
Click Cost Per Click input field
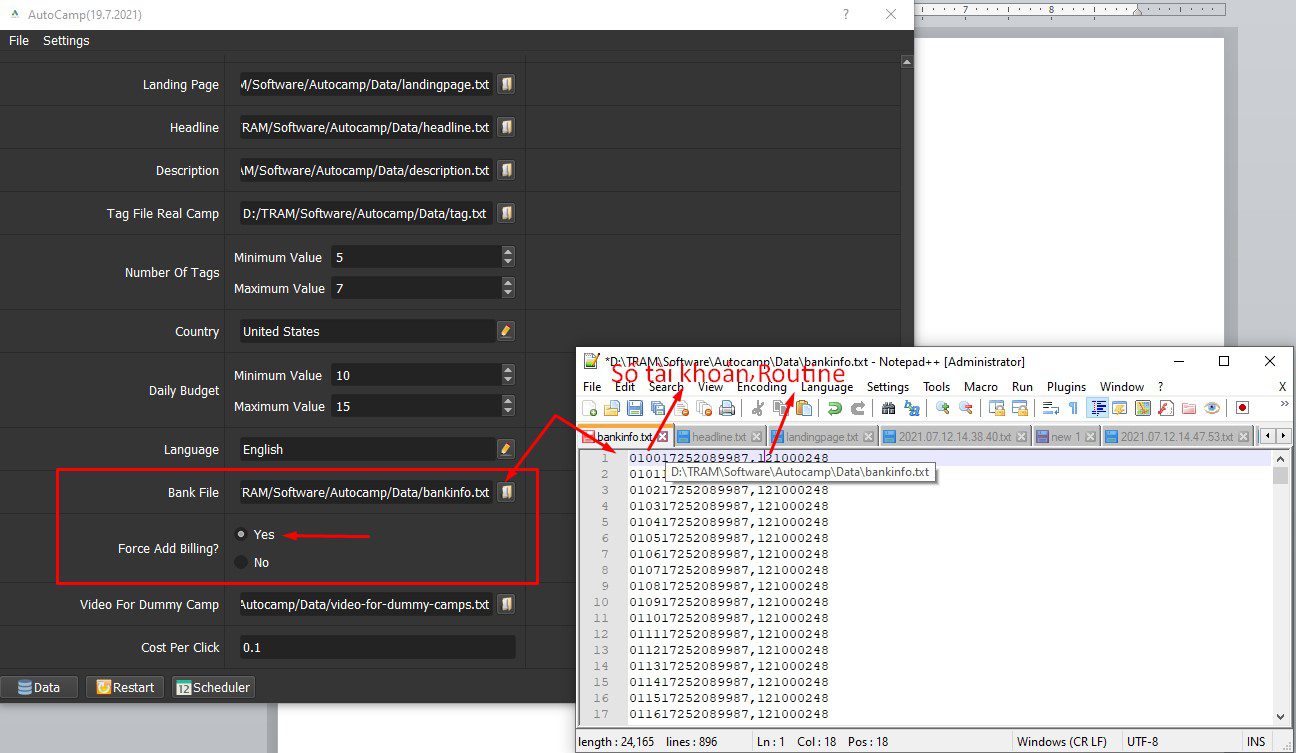[378, 647]
